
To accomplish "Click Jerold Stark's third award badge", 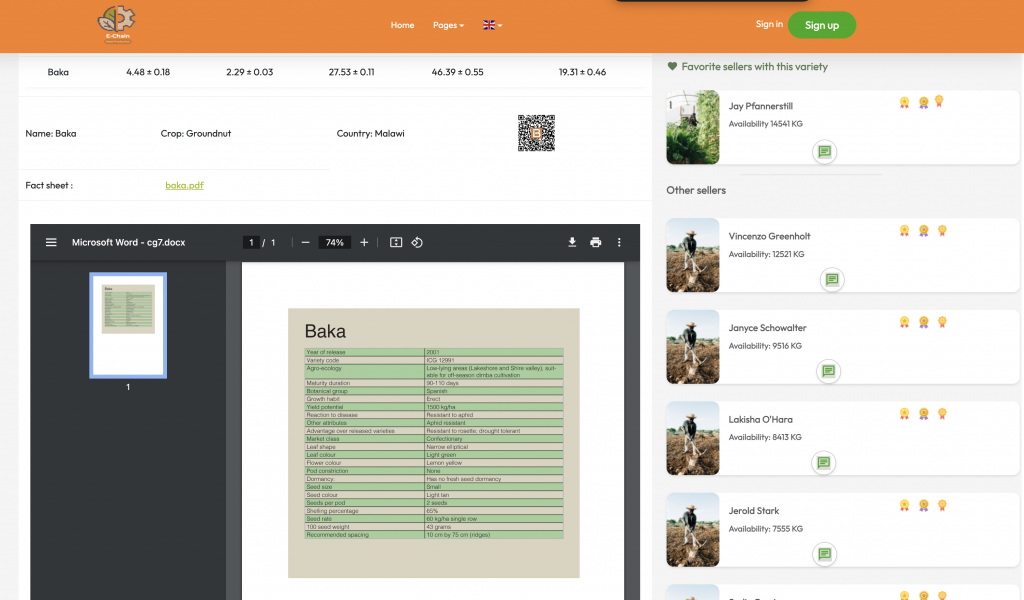I will pos(942,505).
